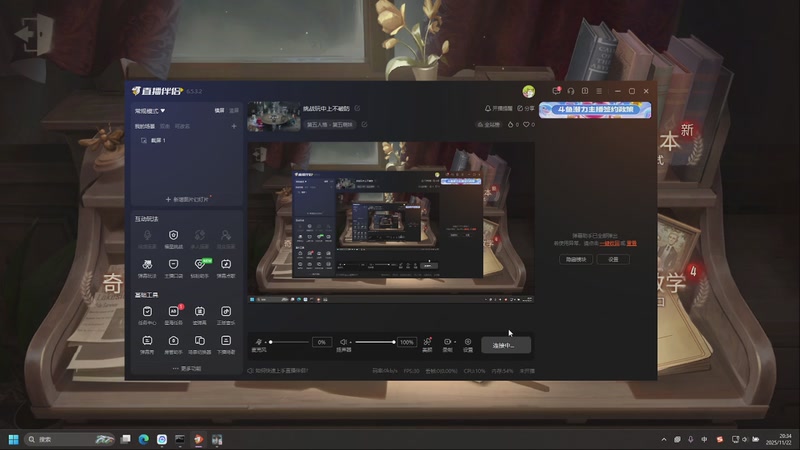Open the 正版音乐 music tool

(x=226, y=315)
